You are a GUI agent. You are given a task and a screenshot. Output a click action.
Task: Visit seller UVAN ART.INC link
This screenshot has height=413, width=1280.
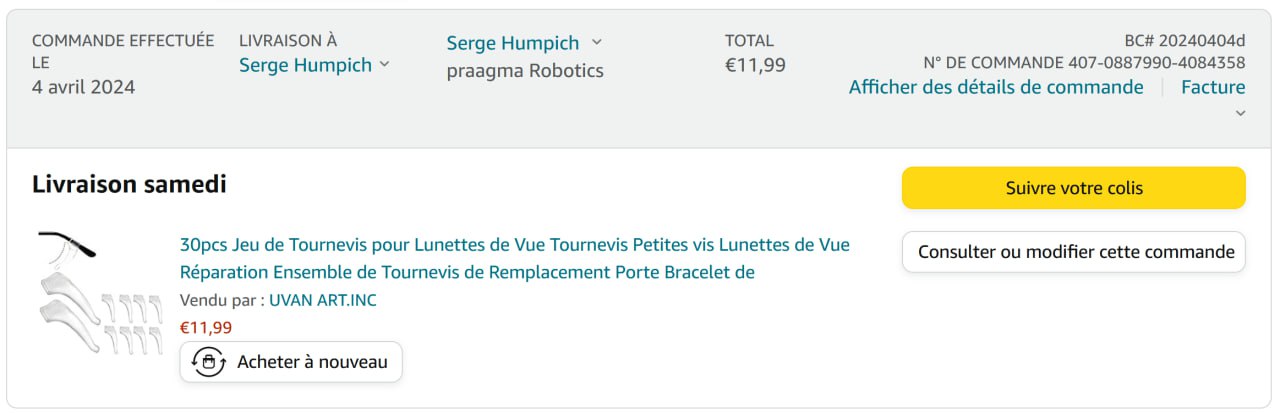[x=323, y=300]
